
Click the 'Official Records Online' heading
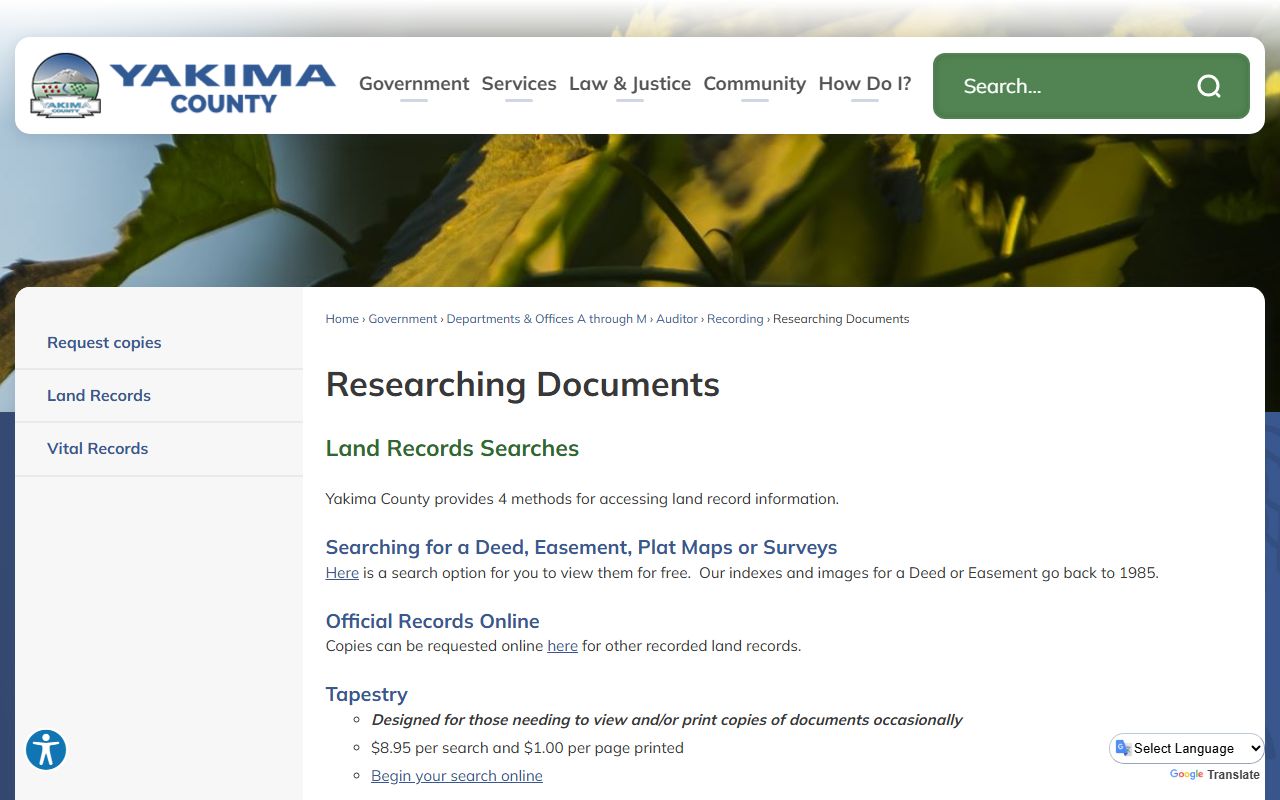[x=433, y=621]
